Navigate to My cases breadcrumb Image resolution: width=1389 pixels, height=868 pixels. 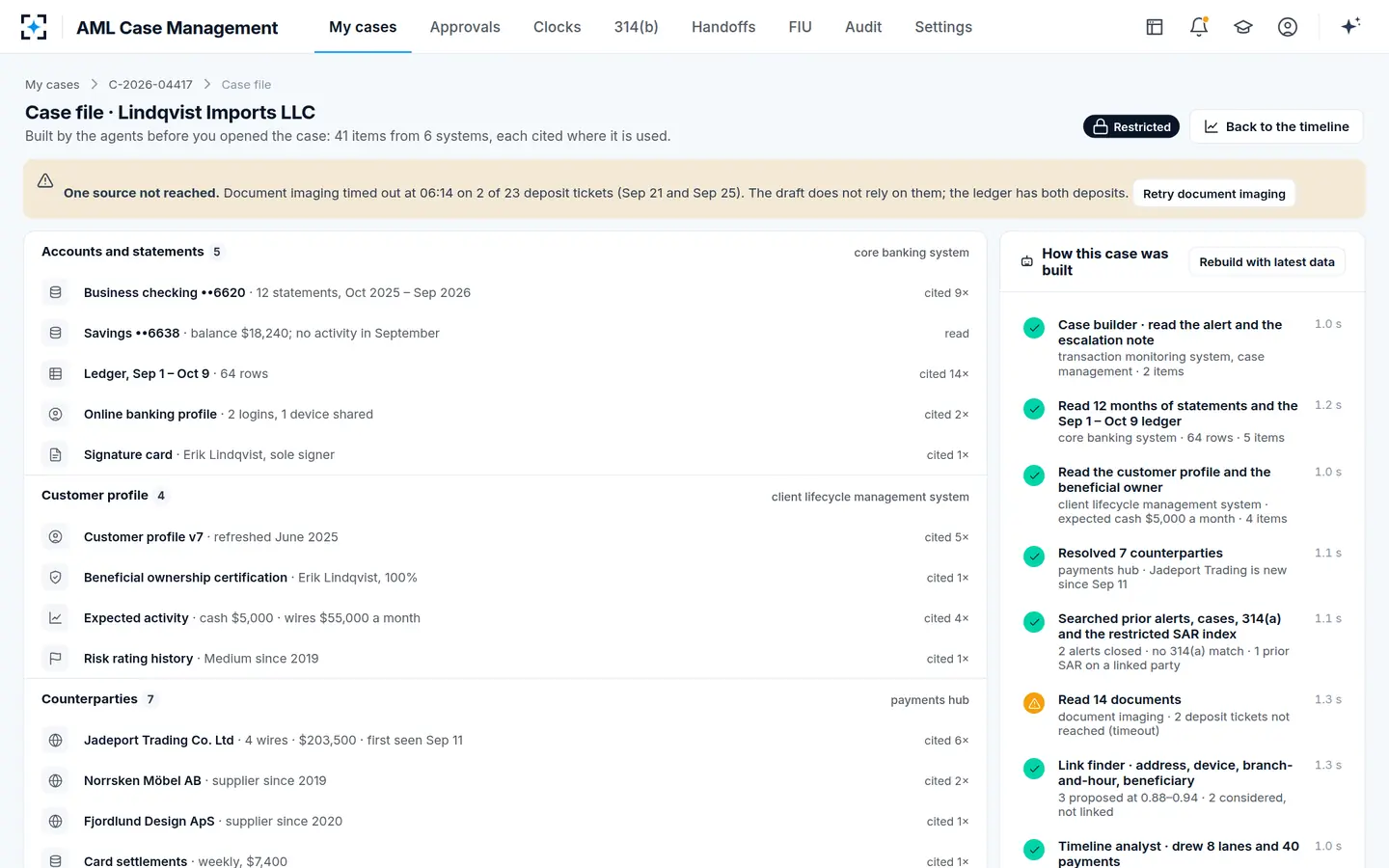tap(52, 85)
